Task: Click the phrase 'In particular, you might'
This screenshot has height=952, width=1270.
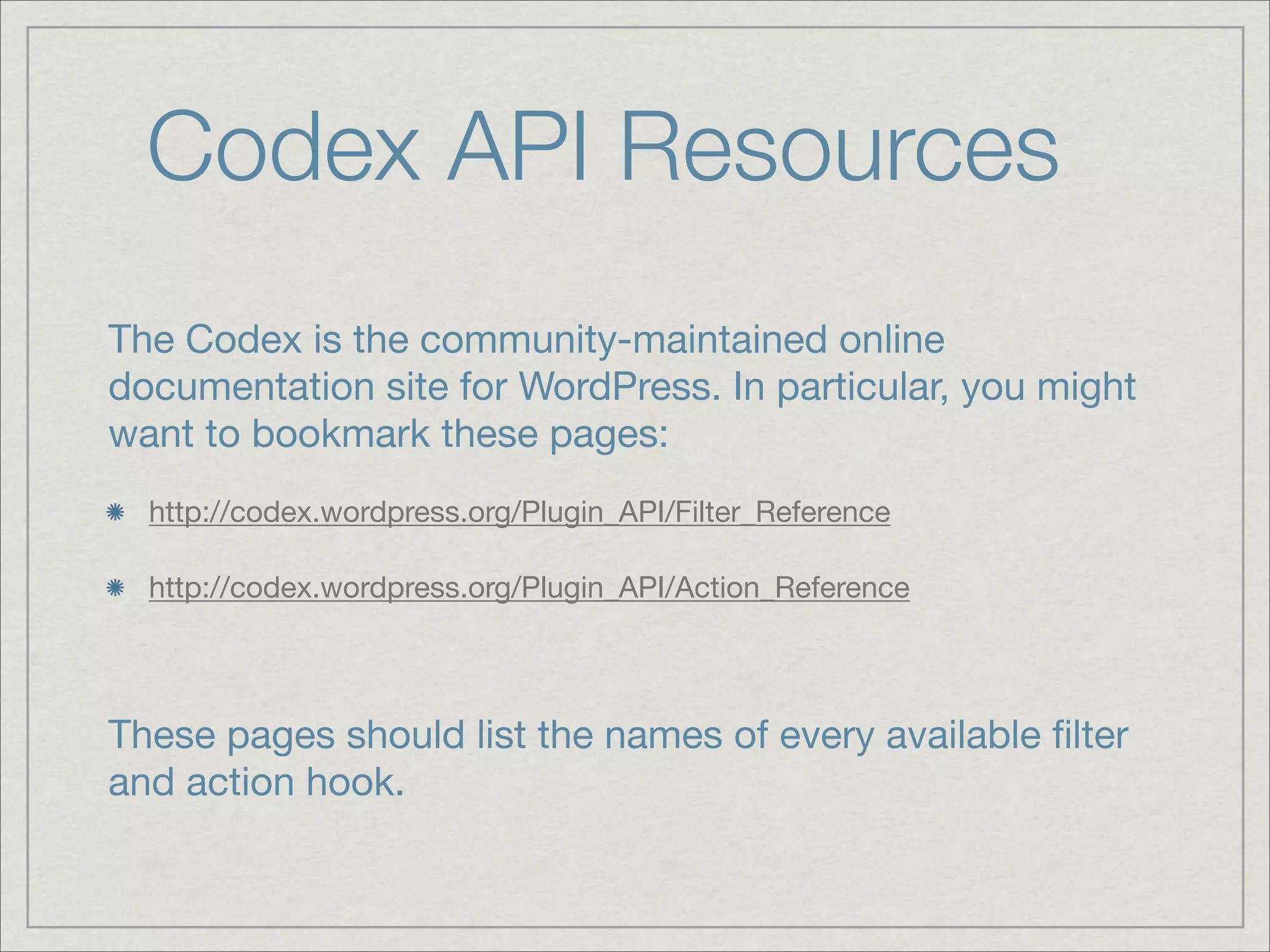Action: pyautogui.click(x=933, y=386)
